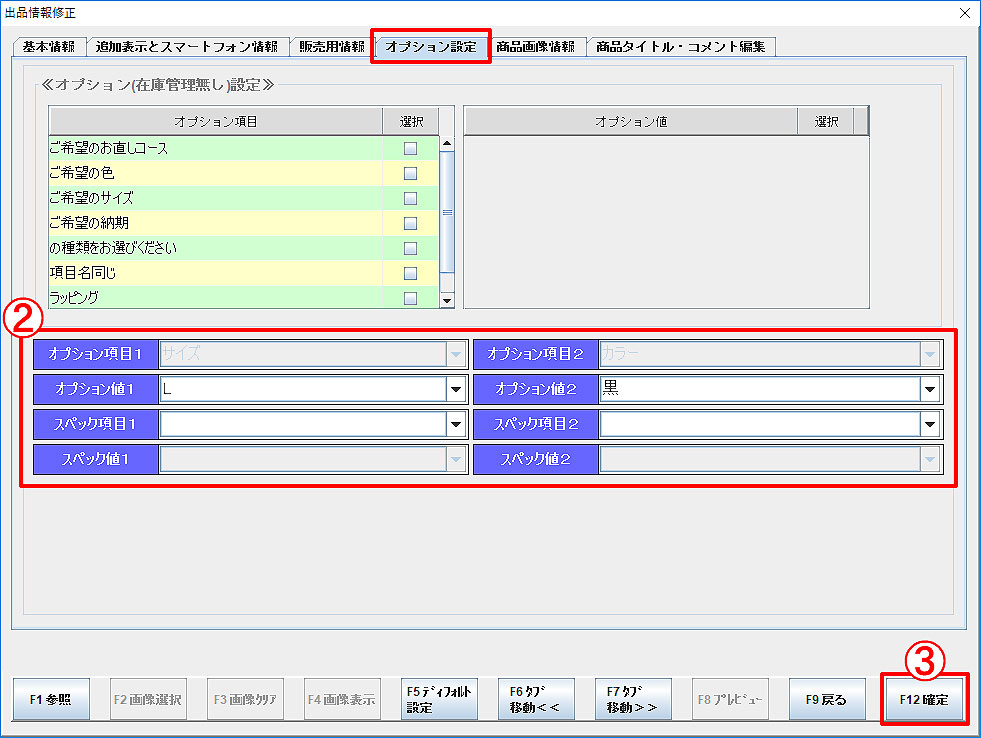Select the ご希望の納期 checkbox

point(410,223)
